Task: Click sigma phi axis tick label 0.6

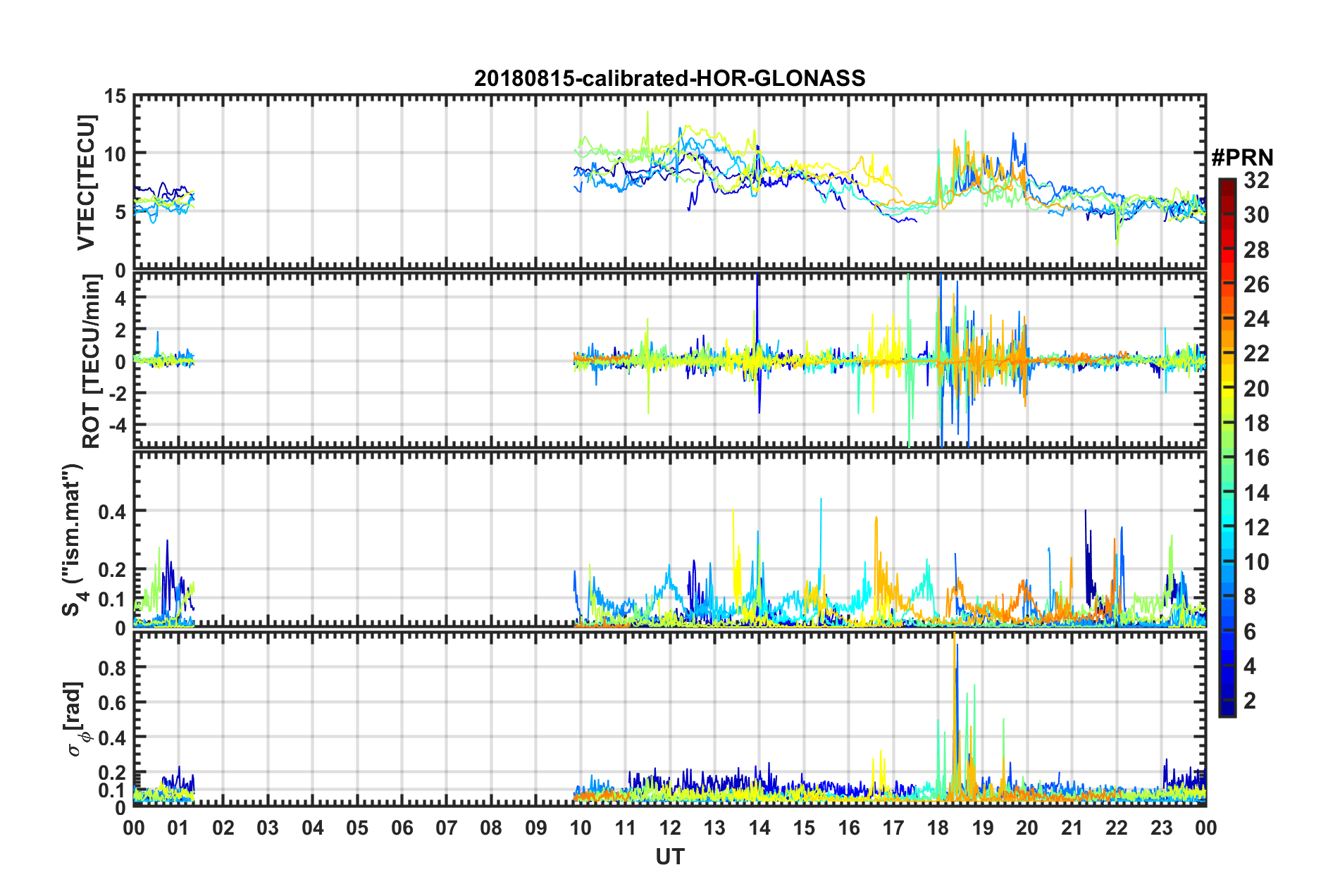Action: click(113, 703)
